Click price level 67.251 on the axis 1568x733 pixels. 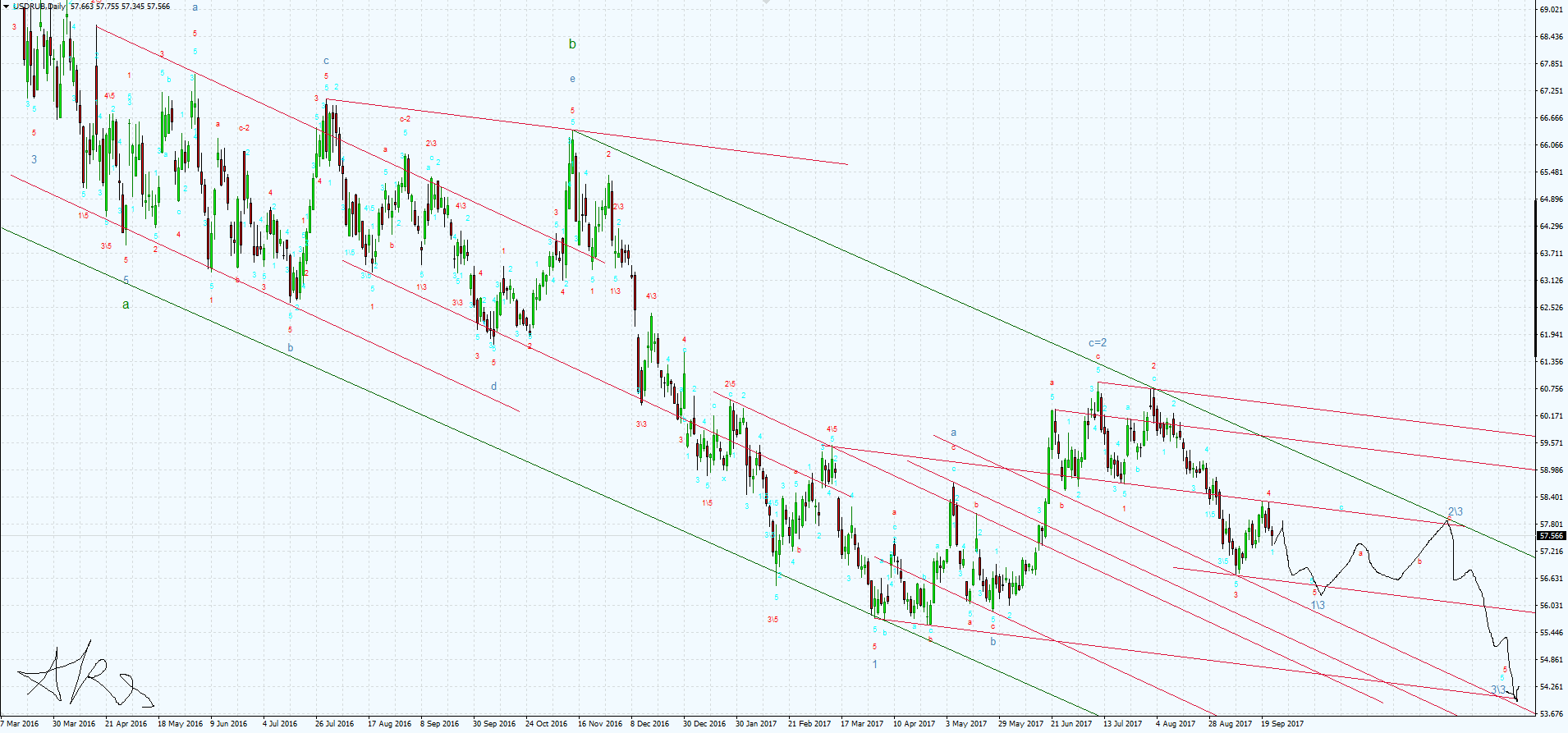coord(1551,91)
